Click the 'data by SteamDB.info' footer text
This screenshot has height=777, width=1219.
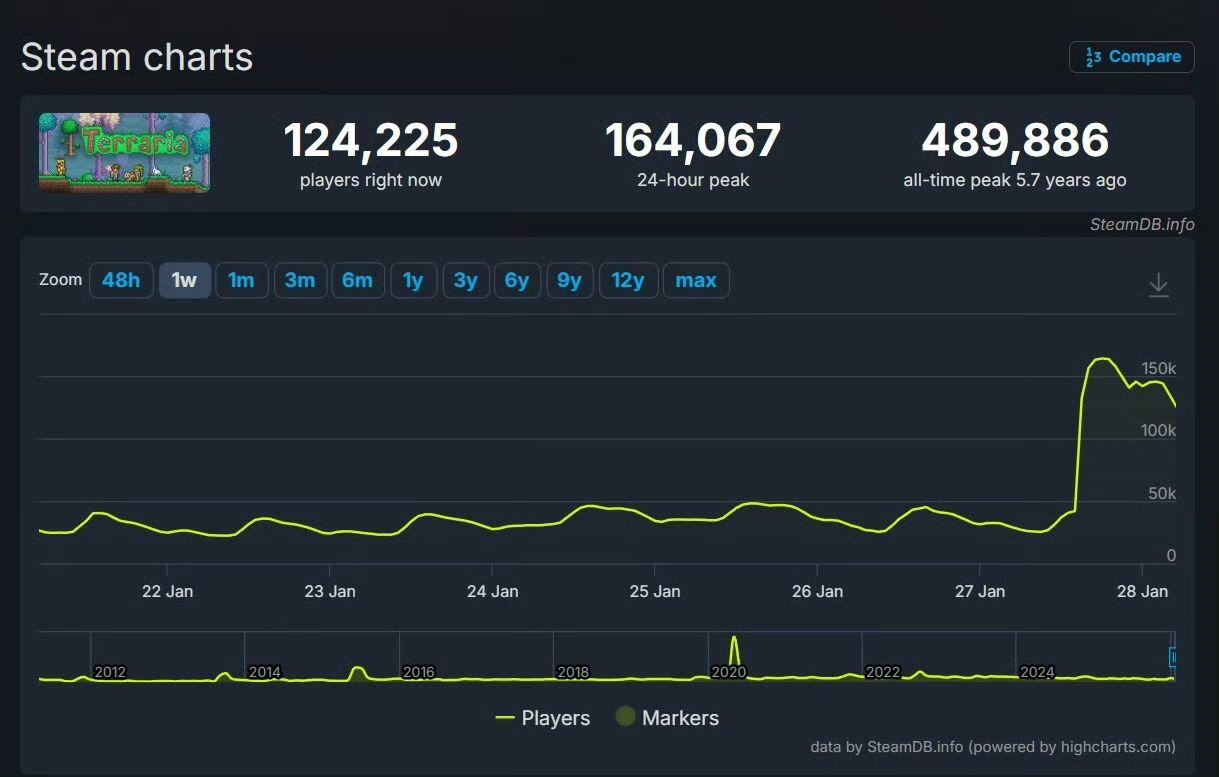993,746
